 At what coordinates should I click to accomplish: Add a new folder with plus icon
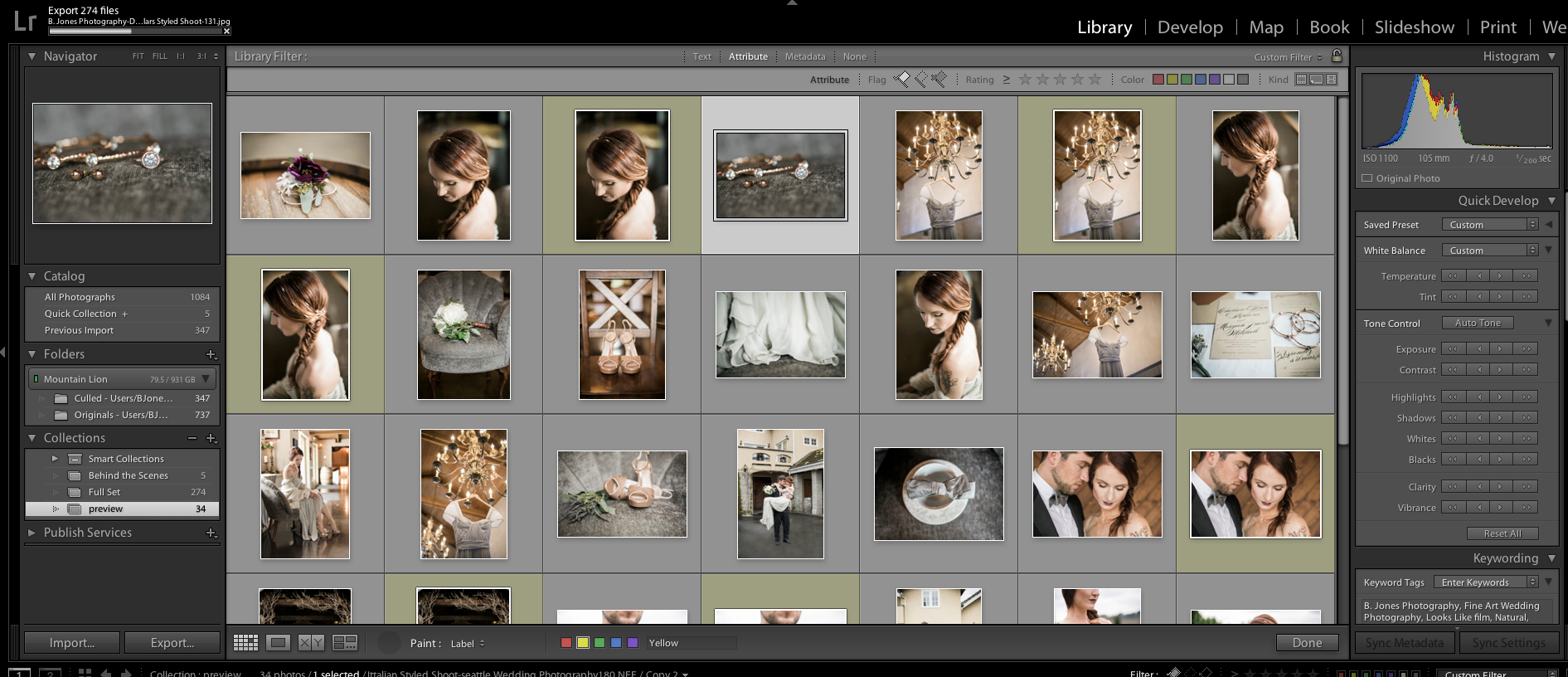[x=211, y=354]
